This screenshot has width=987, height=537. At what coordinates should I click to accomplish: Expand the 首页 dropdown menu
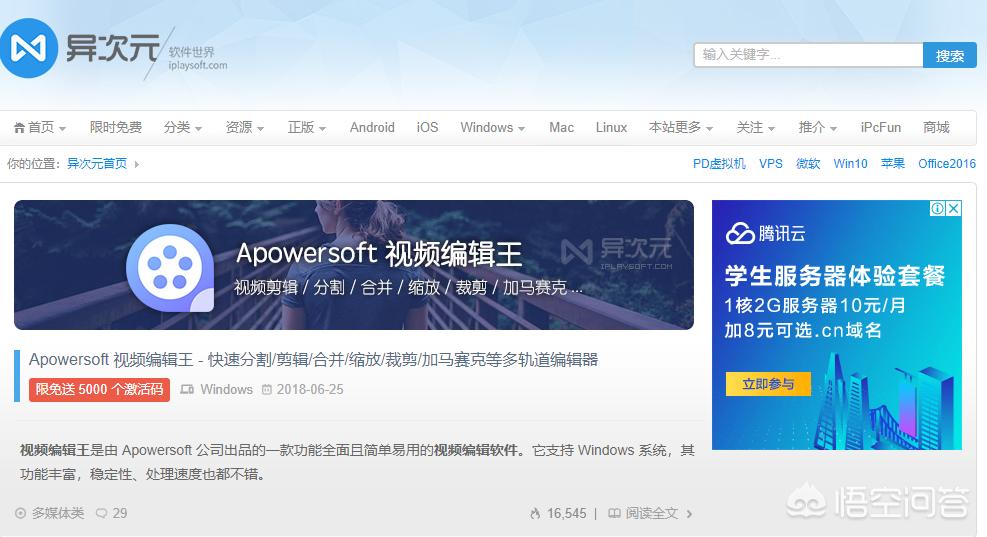click(x=62, y=128)
